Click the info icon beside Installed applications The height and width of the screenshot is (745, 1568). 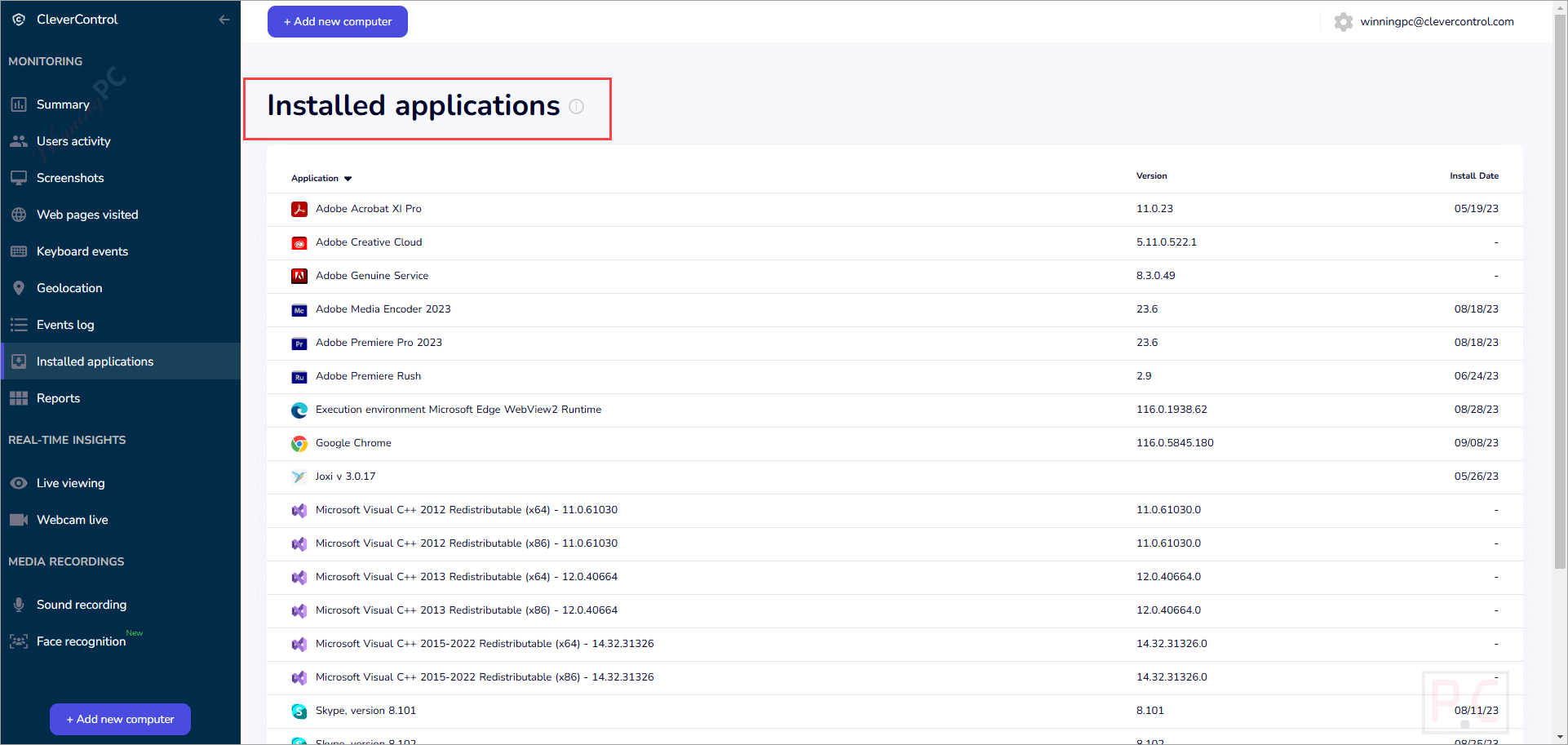tap(577, 106)
